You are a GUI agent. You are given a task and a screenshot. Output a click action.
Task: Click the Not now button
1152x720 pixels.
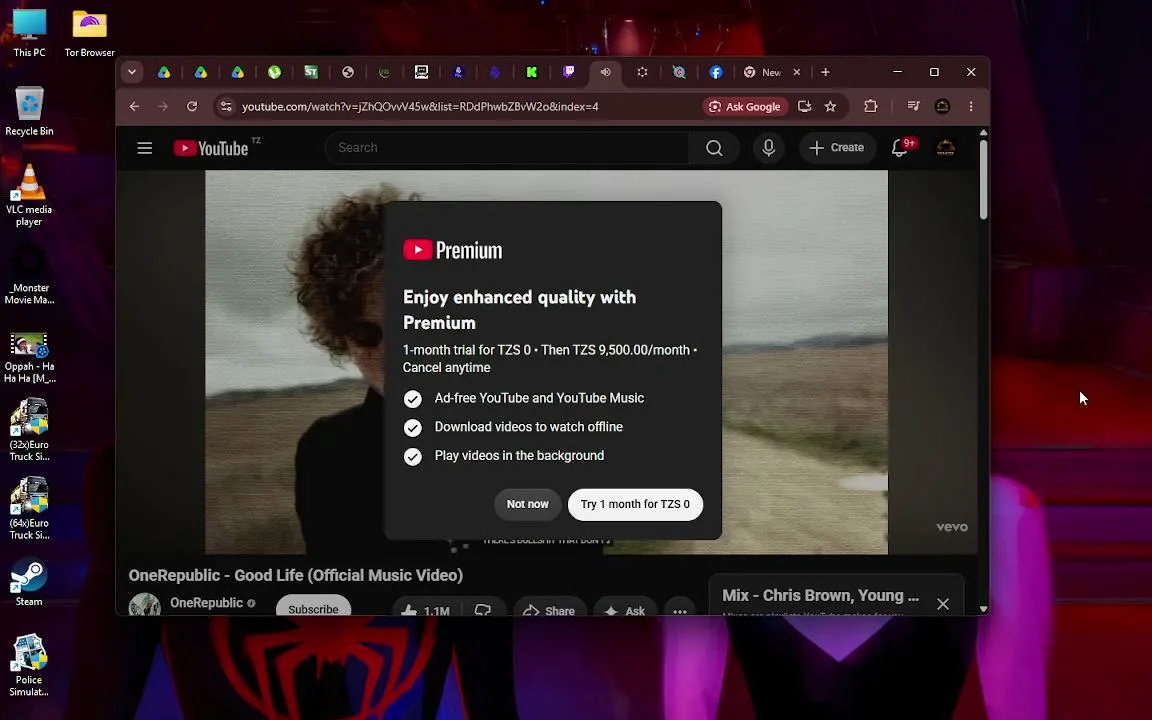[528, 505]
